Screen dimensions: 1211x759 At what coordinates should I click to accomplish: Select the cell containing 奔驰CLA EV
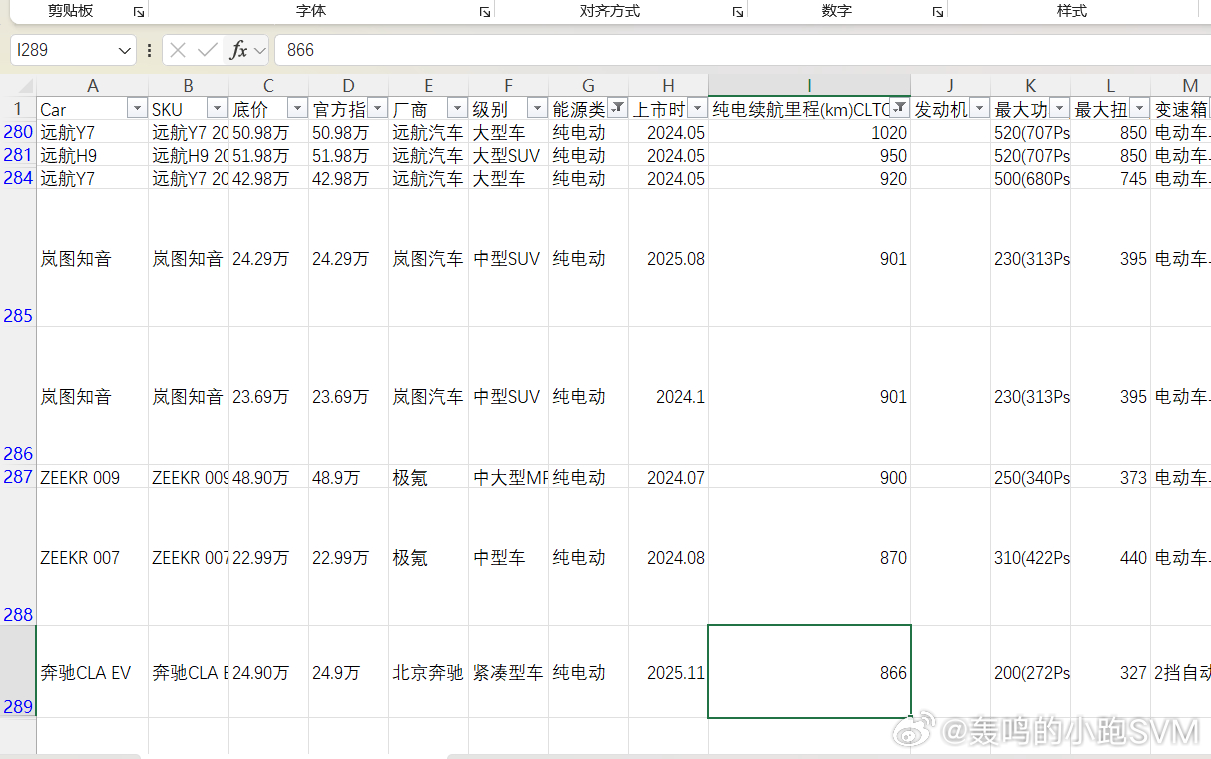pyautogui.click(x=92, y=673)
